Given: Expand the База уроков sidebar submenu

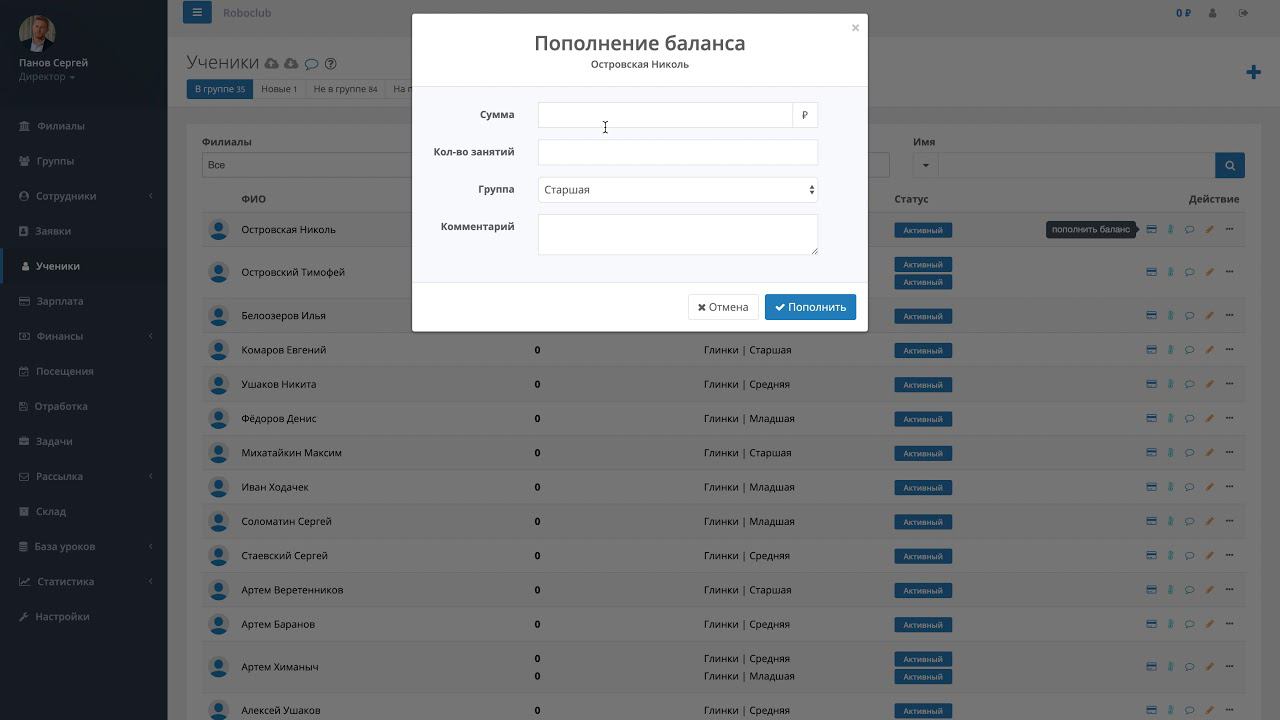Looking at the screenshot, I should click(84, 546).
